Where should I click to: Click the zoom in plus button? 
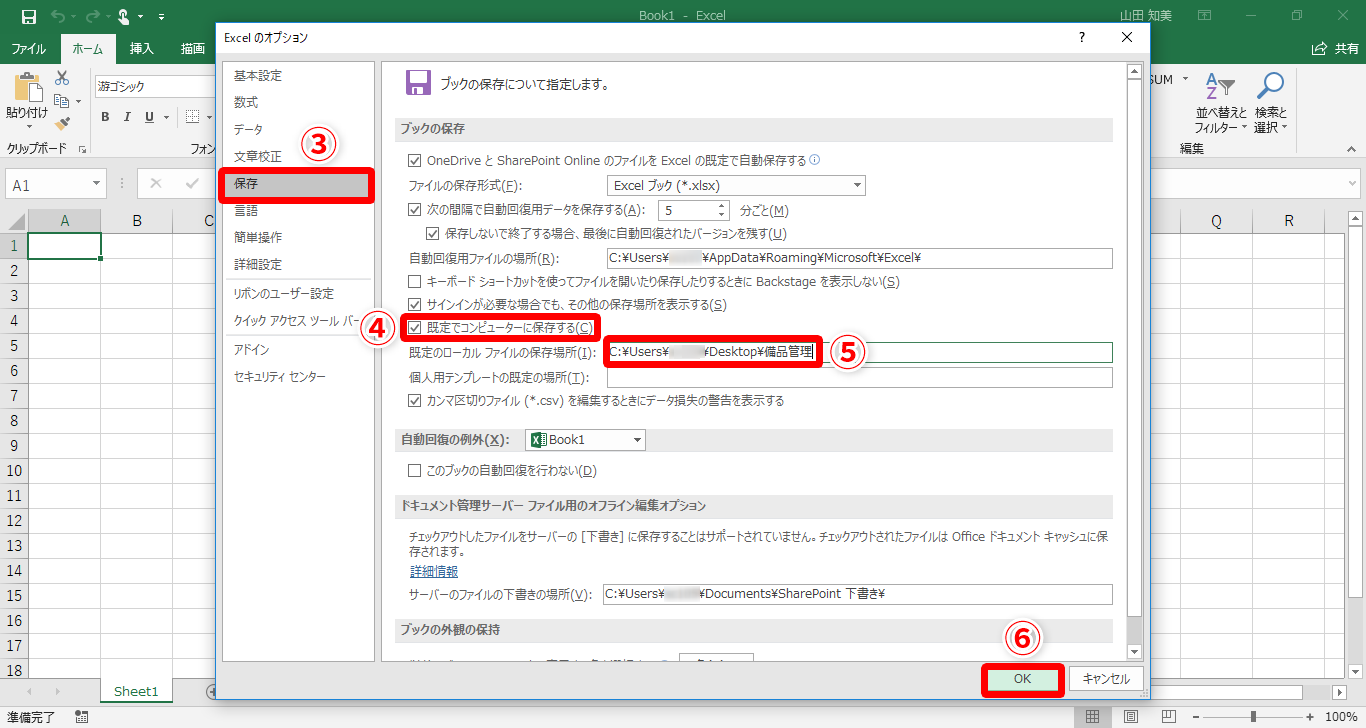tap(1311, 717)
